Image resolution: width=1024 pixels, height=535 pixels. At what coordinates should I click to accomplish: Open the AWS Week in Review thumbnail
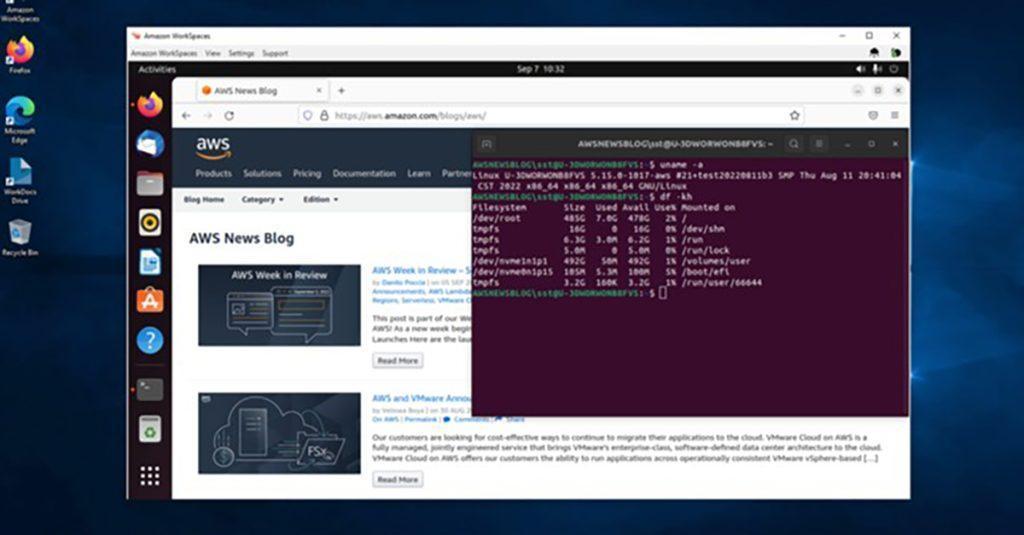click(280, 305)
